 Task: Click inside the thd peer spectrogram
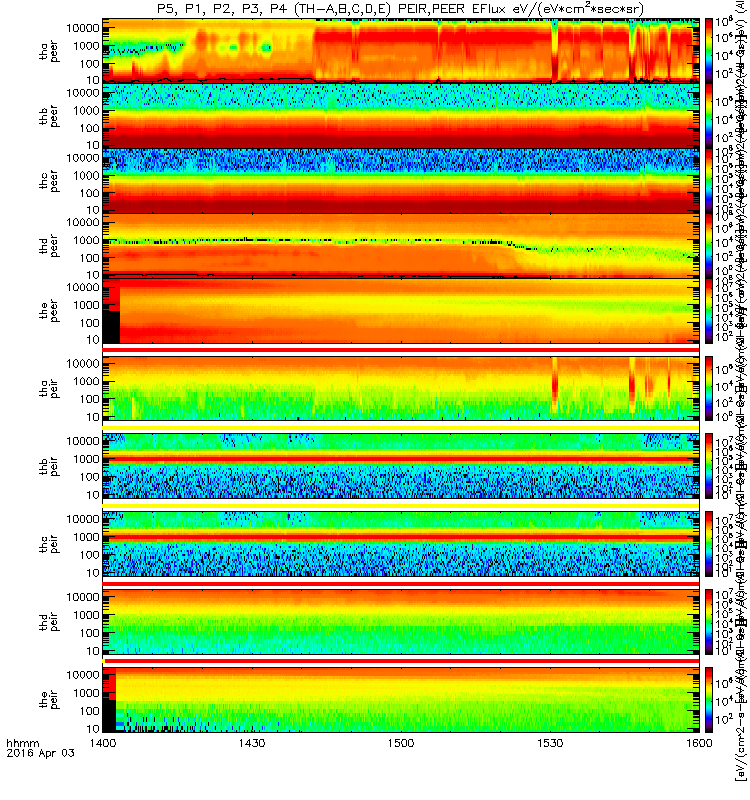coord(401,245)
